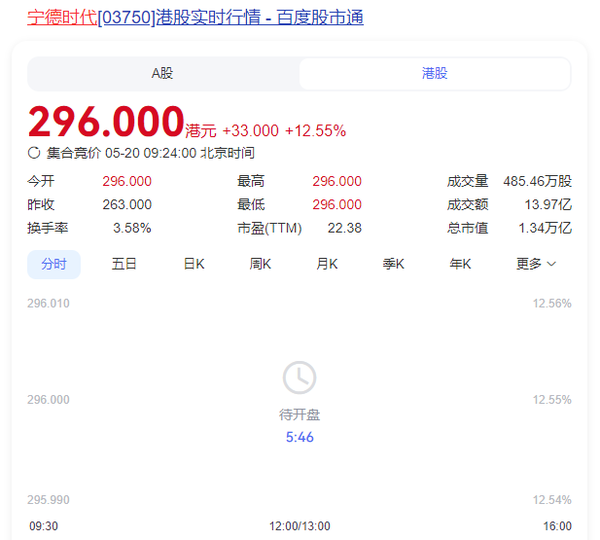This screenshot has width=600, height=540.
Task: Switch to the A股 tab
Action: coord(162,74)
